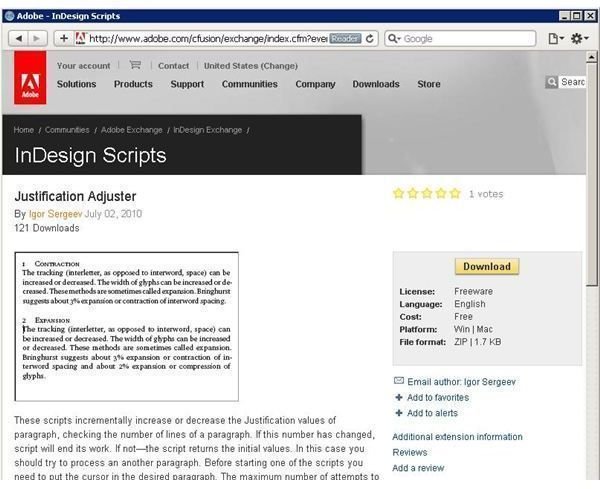The image size is (600, 489).
Task: Add bookmark with the plus button
Action: point(64,38)
